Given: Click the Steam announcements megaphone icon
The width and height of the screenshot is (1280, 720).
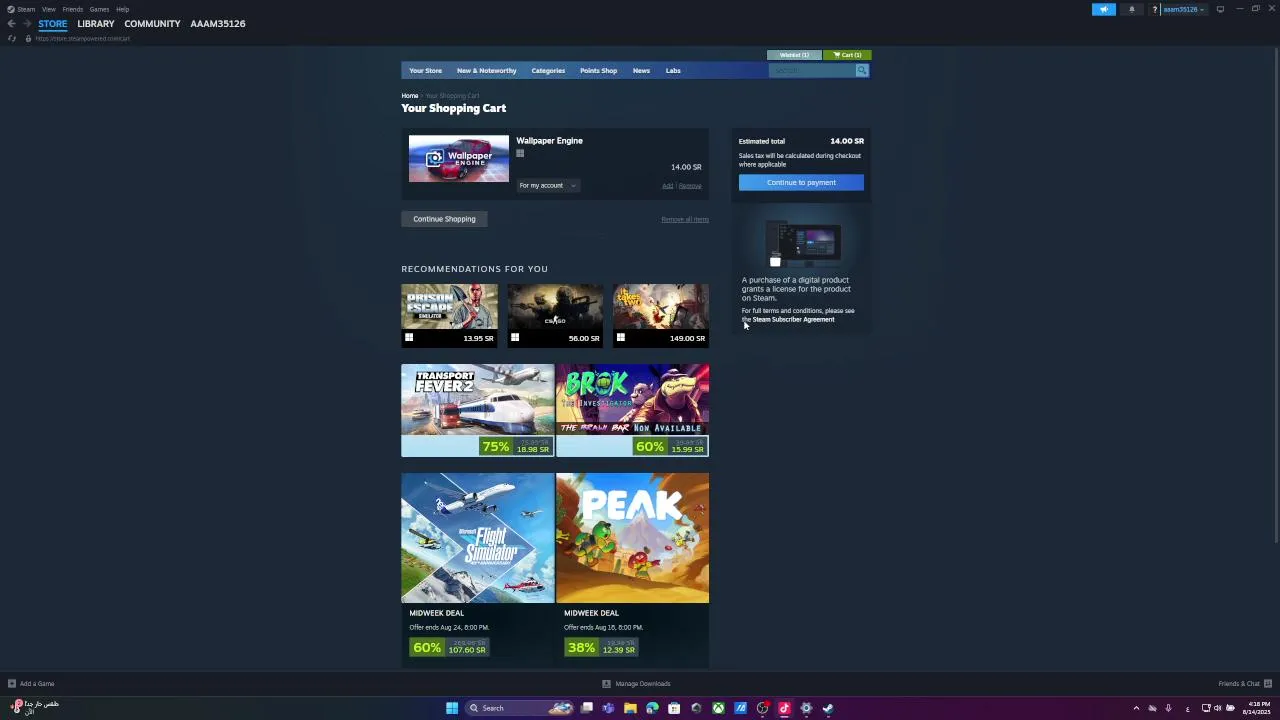Looking at the screenshot, I should tap(1104, 9).
